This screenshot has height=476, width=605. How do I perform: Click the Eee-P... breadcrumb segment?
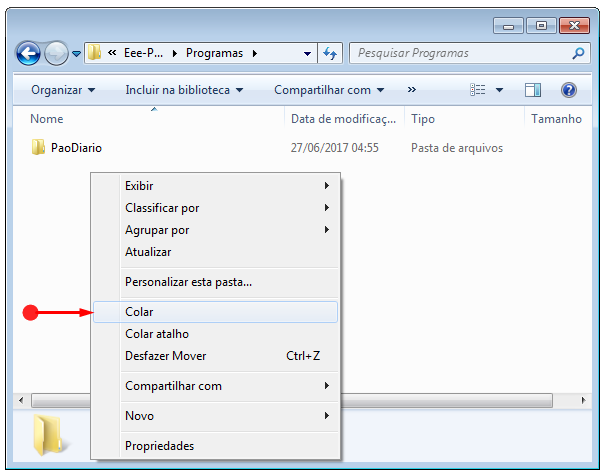143,53
